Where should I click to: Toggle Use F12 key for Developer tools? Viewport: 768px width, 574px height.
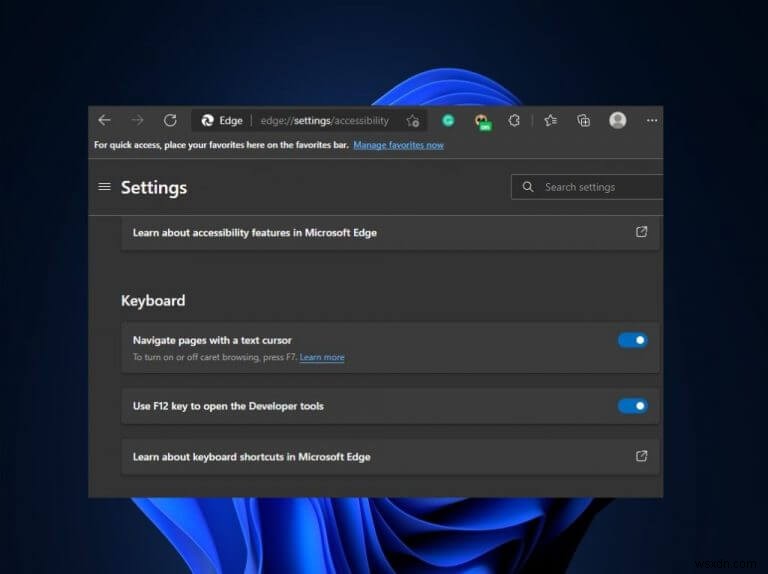coord(633,406)
